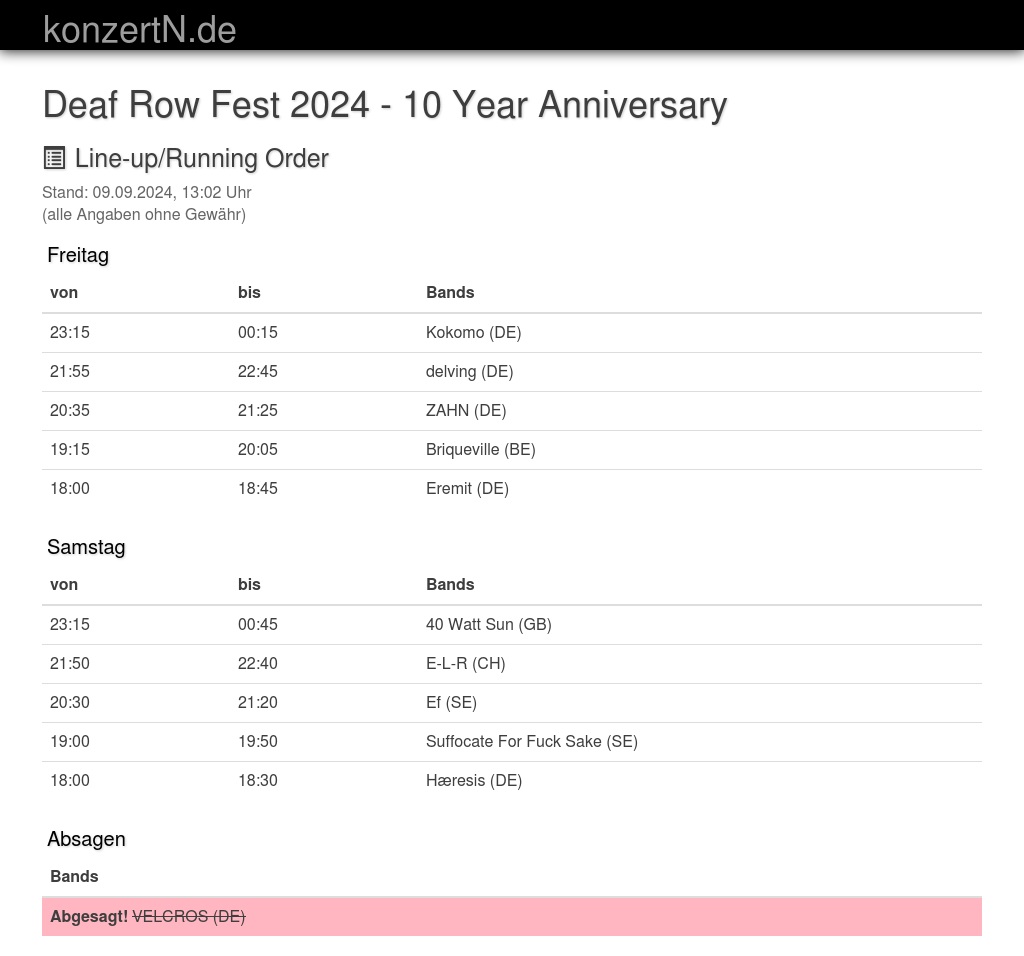Select the E-L-R (CH) band row

click(x=512, y=663)
